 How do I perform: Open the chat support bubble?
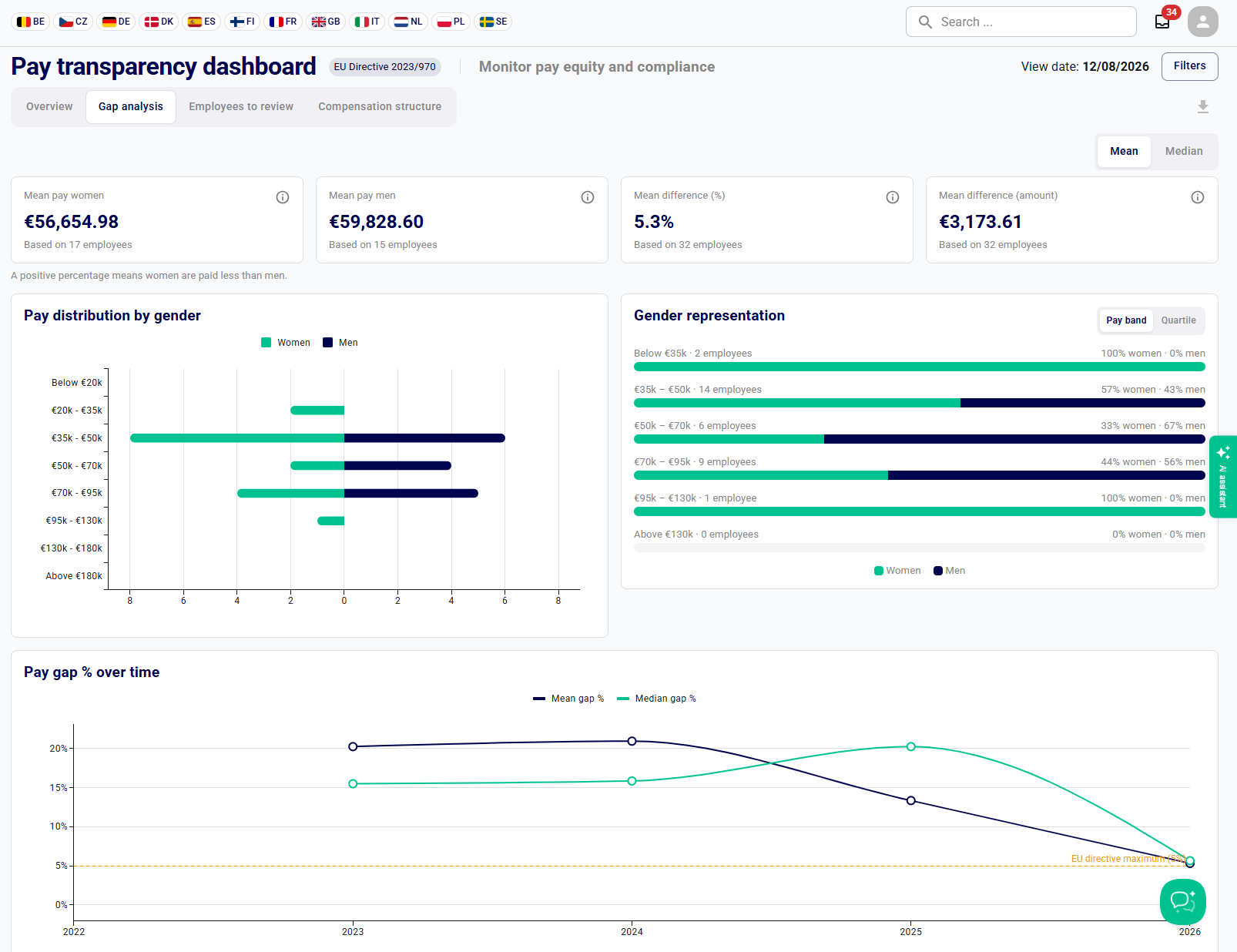click(x=1182, y=901)
